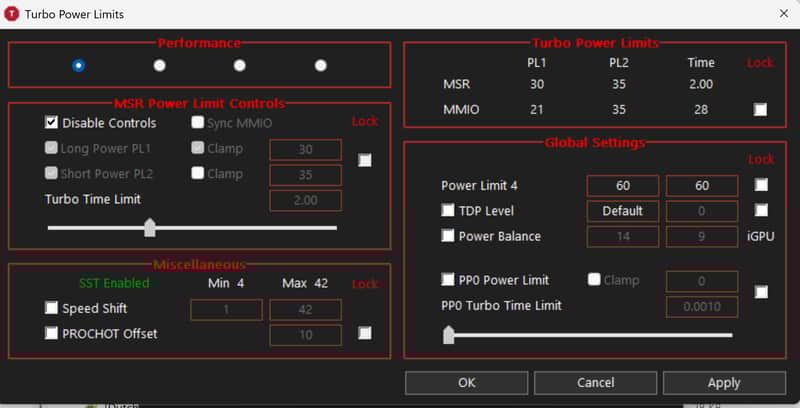Viewport: 800px width, 408px height.
Task: Click the Long Power PL1 value field
Action: pos(306,149)
